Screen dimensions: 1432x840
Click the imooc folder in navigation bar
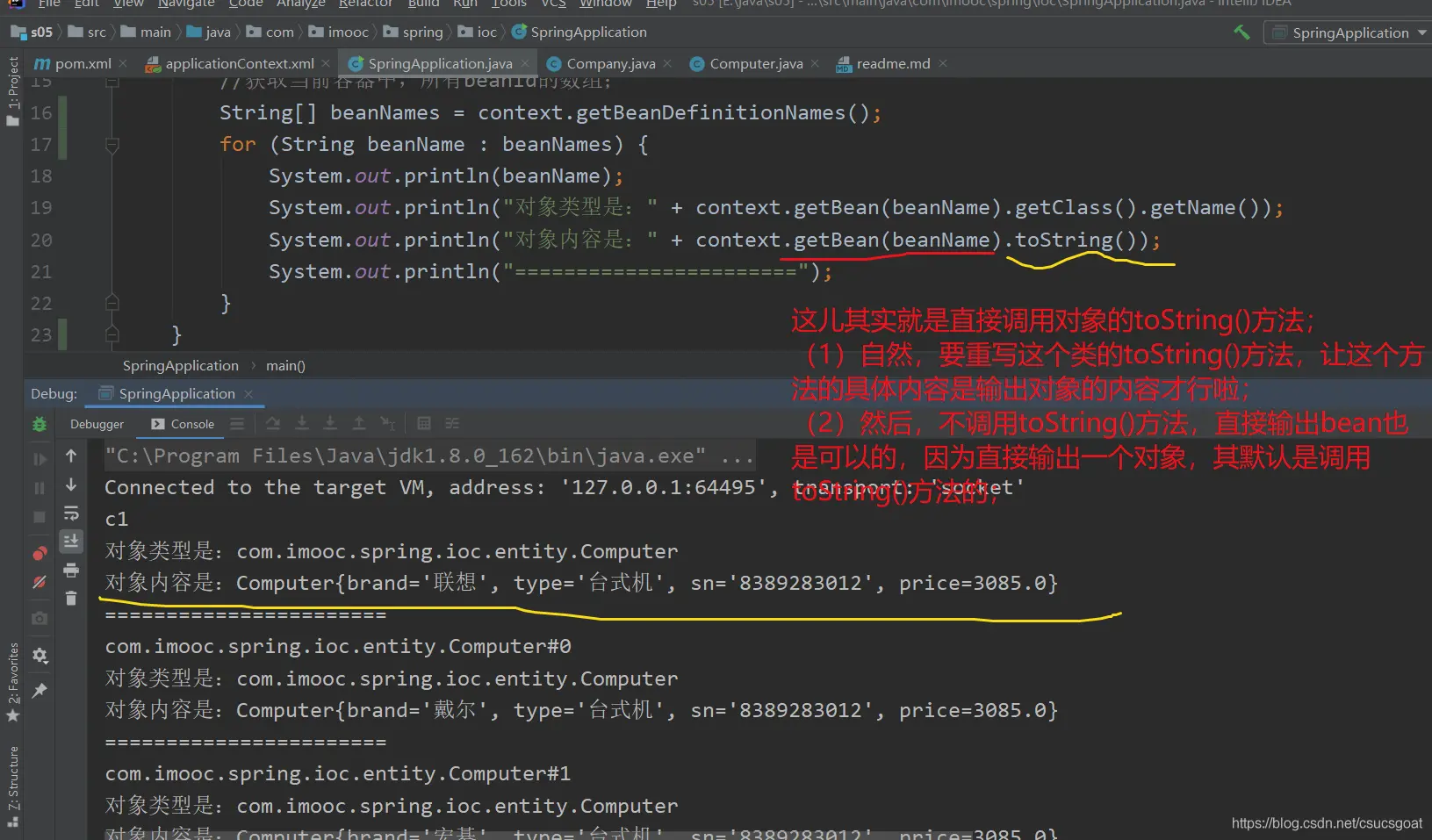(348, 32)
